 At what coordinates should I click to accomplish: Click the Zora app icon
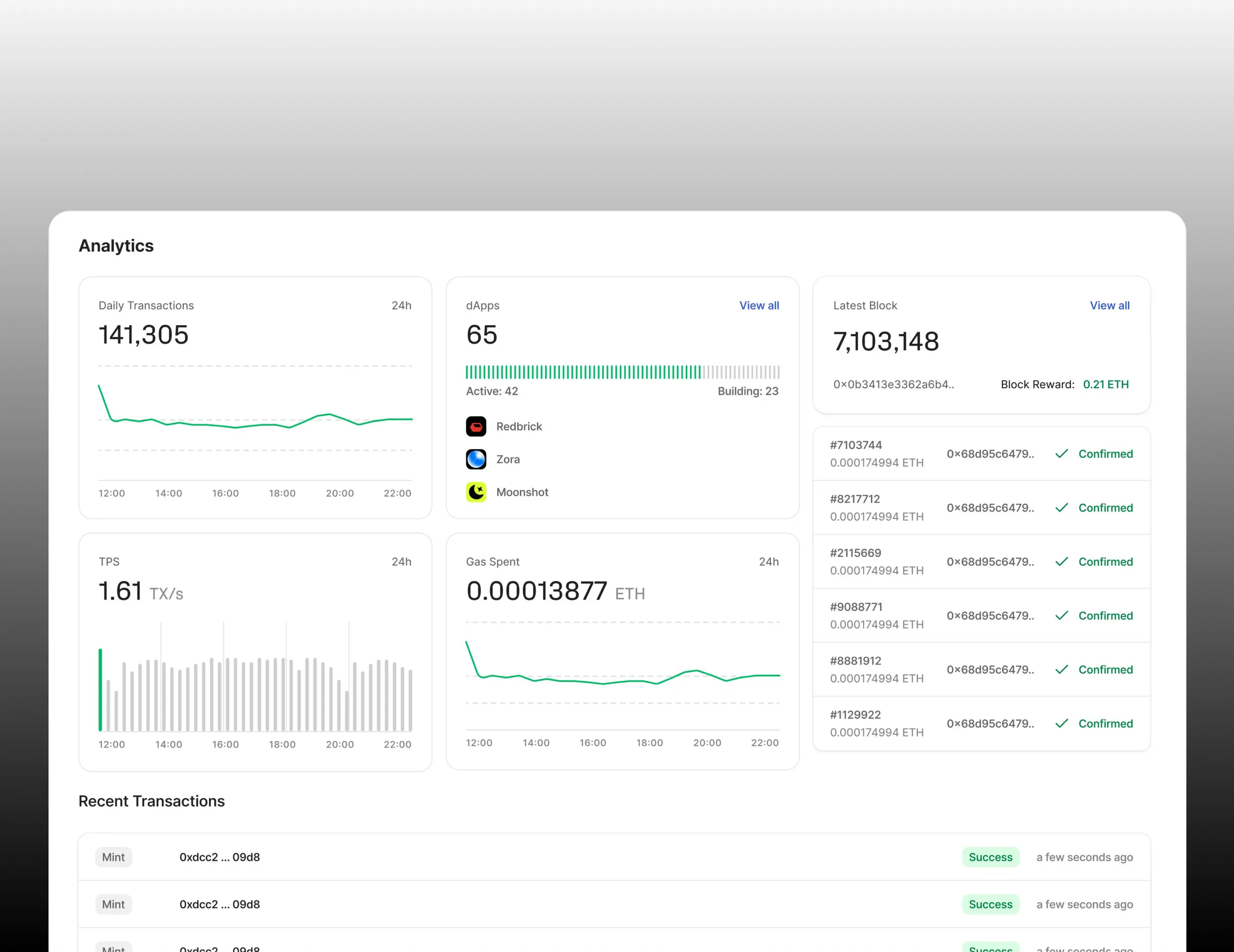tap(476, 459)
